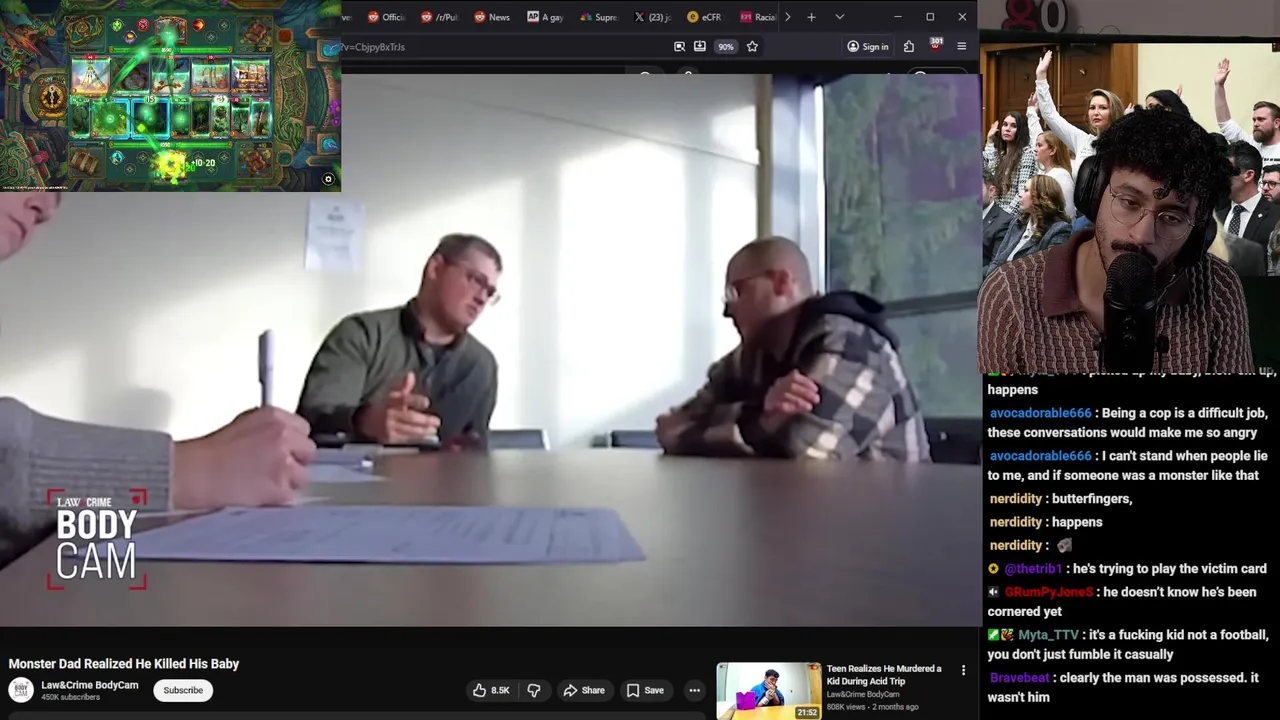Open the browser hamburger application menu
Viewport: 1280px width, 720px height.
pos(962,46)
